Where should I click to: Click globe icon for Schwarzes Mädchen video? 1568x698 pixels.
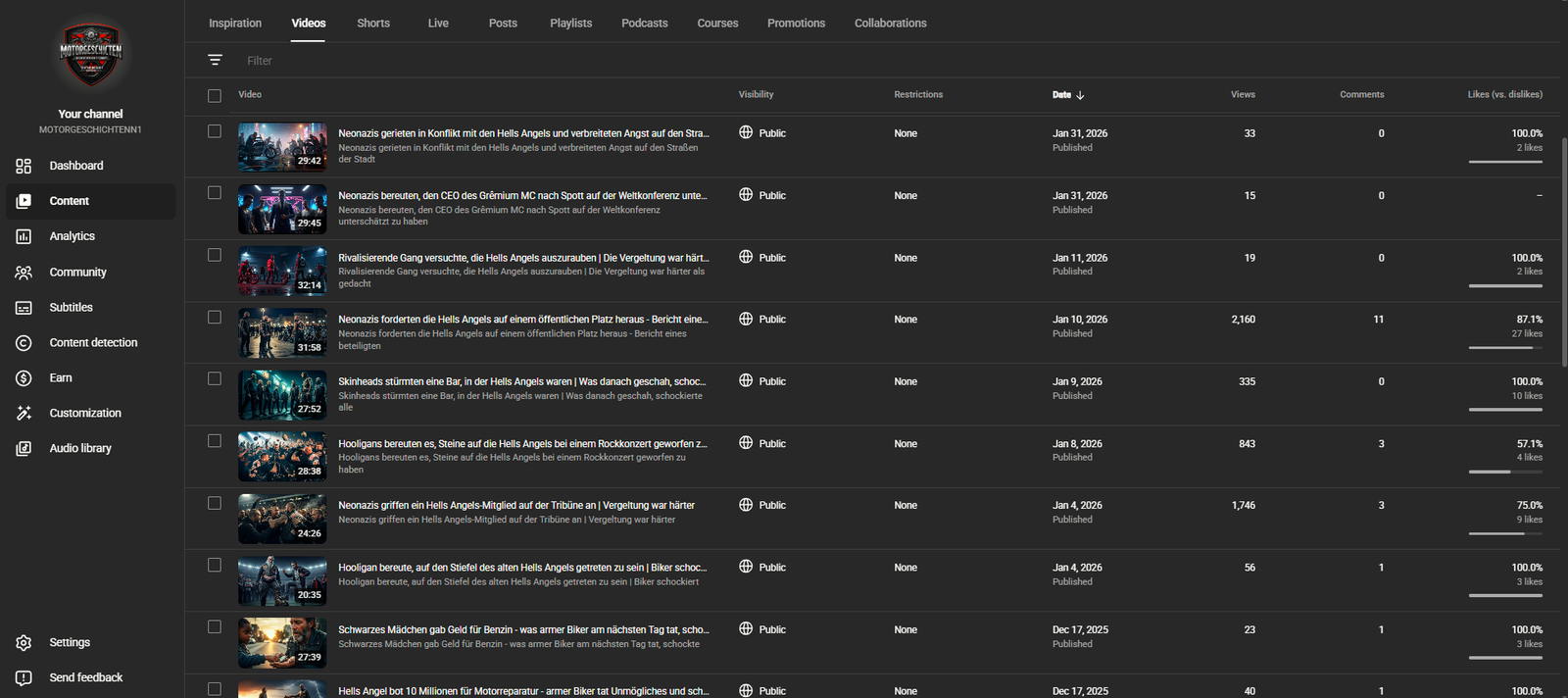pyautogui.click(x=746, y=628)
